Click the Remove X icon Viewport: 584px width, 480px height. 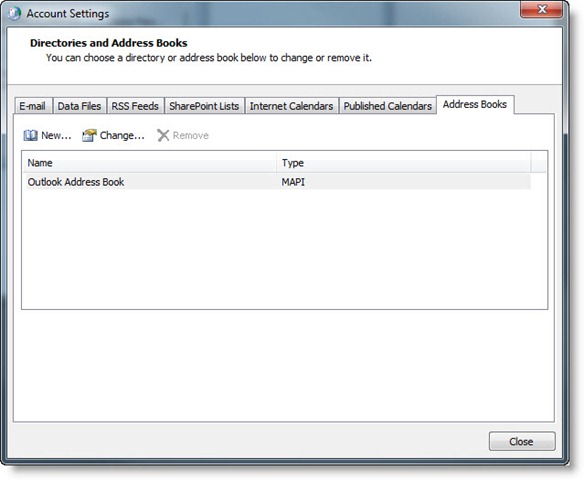163,136
